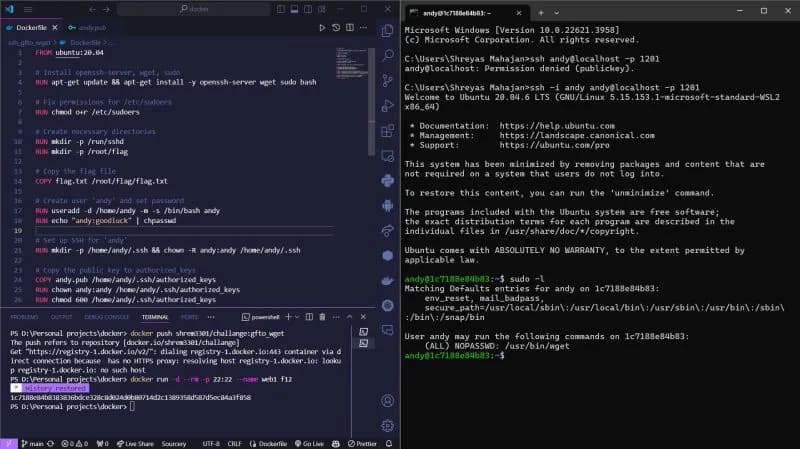This screenshot has width=800, height=449.
Task: Open the errors and warnings count in the status bar
Action: [74, 444]
